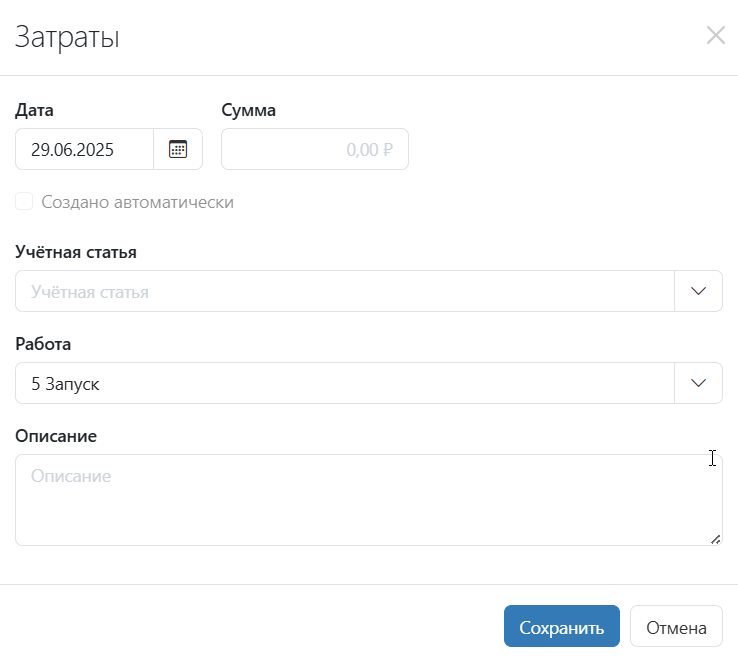Focus the Сумма amount field
This screenshot has width=738, height=666.
click(x=315, y=149)
